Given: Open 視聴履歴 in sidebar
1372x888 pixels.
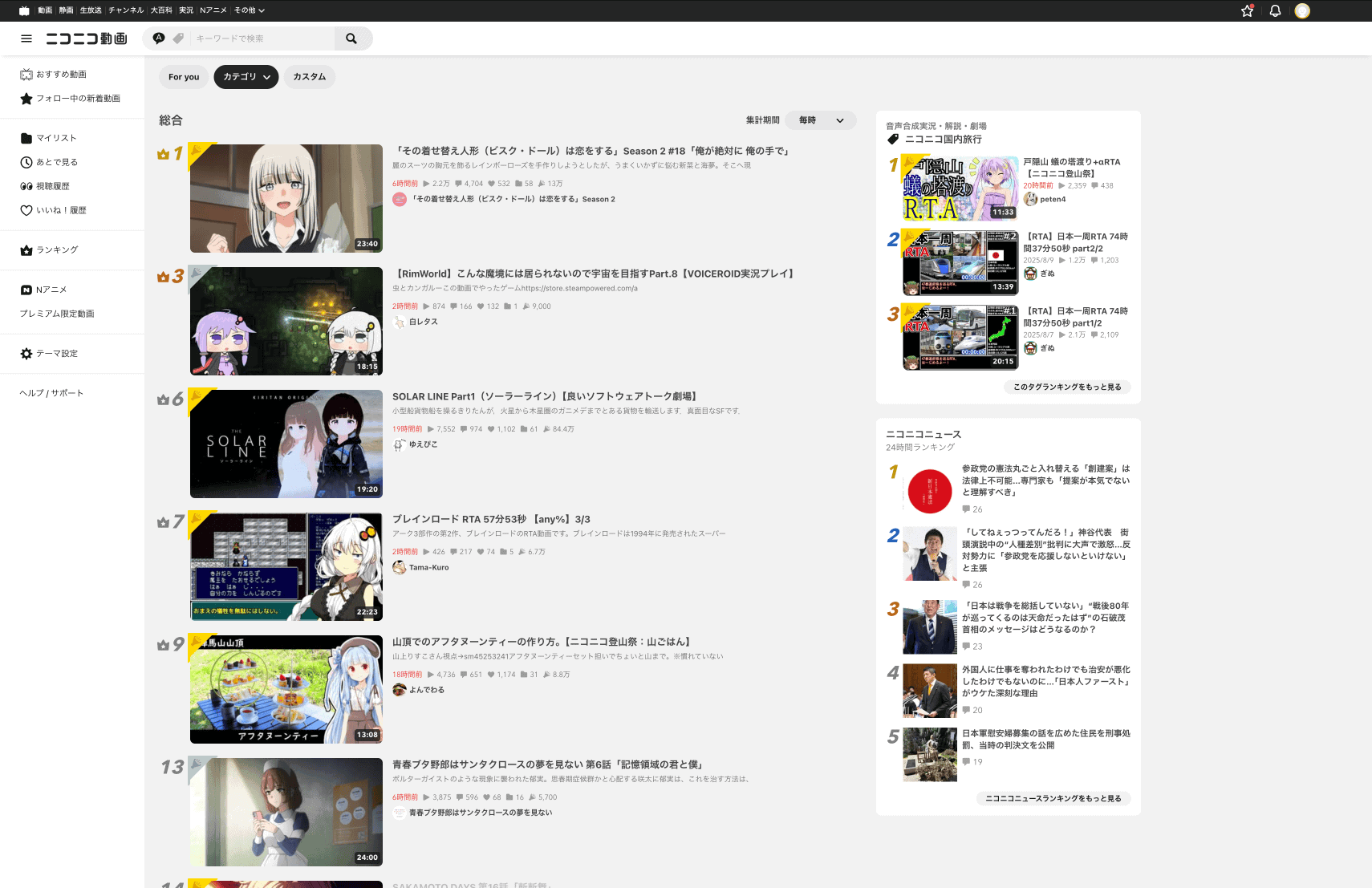Looking at the screenshot, I should 44,186.
